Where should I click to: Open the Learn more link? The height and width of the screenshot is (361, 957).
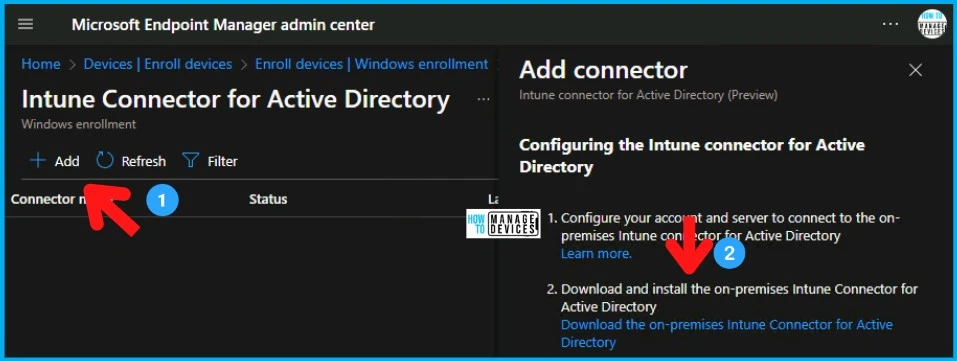pyautogui.click(x=596, y=253)
